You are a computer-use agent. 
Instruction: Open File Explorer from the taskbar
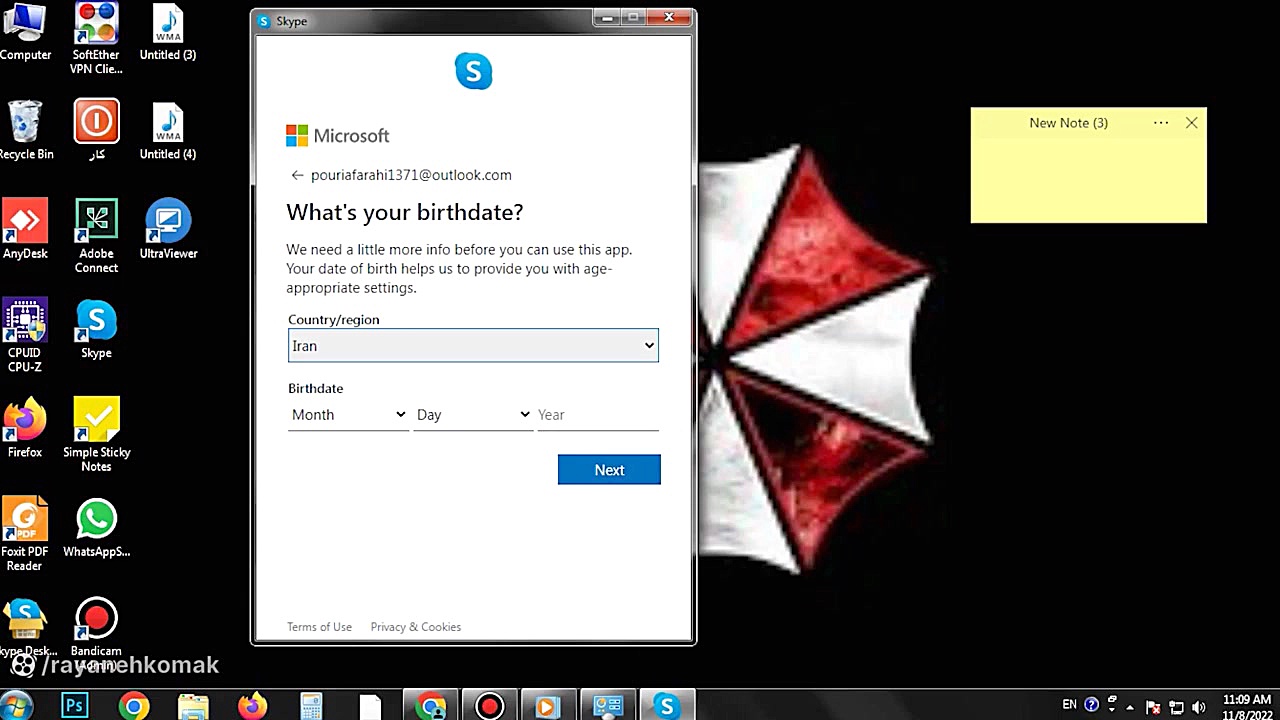pyautogui.click(x=193, y=706)
